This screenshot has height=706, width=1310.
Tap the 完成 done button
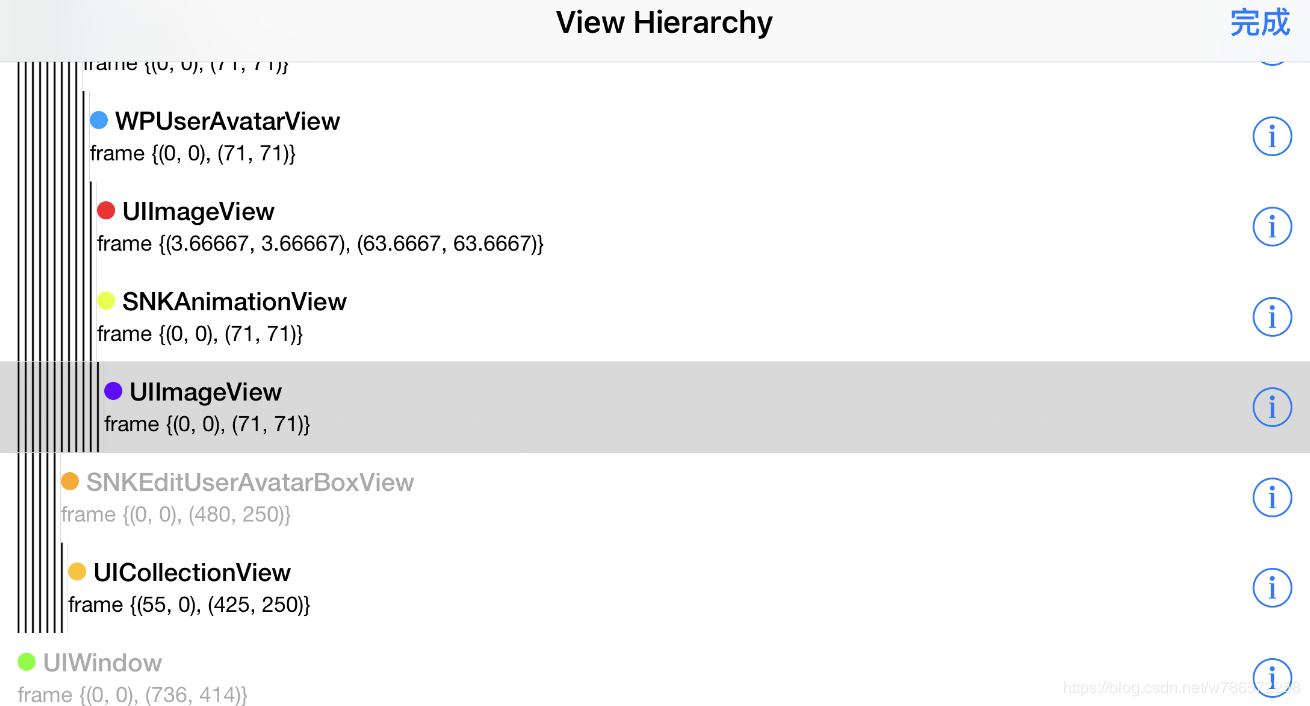click(x=1260, y=22)
